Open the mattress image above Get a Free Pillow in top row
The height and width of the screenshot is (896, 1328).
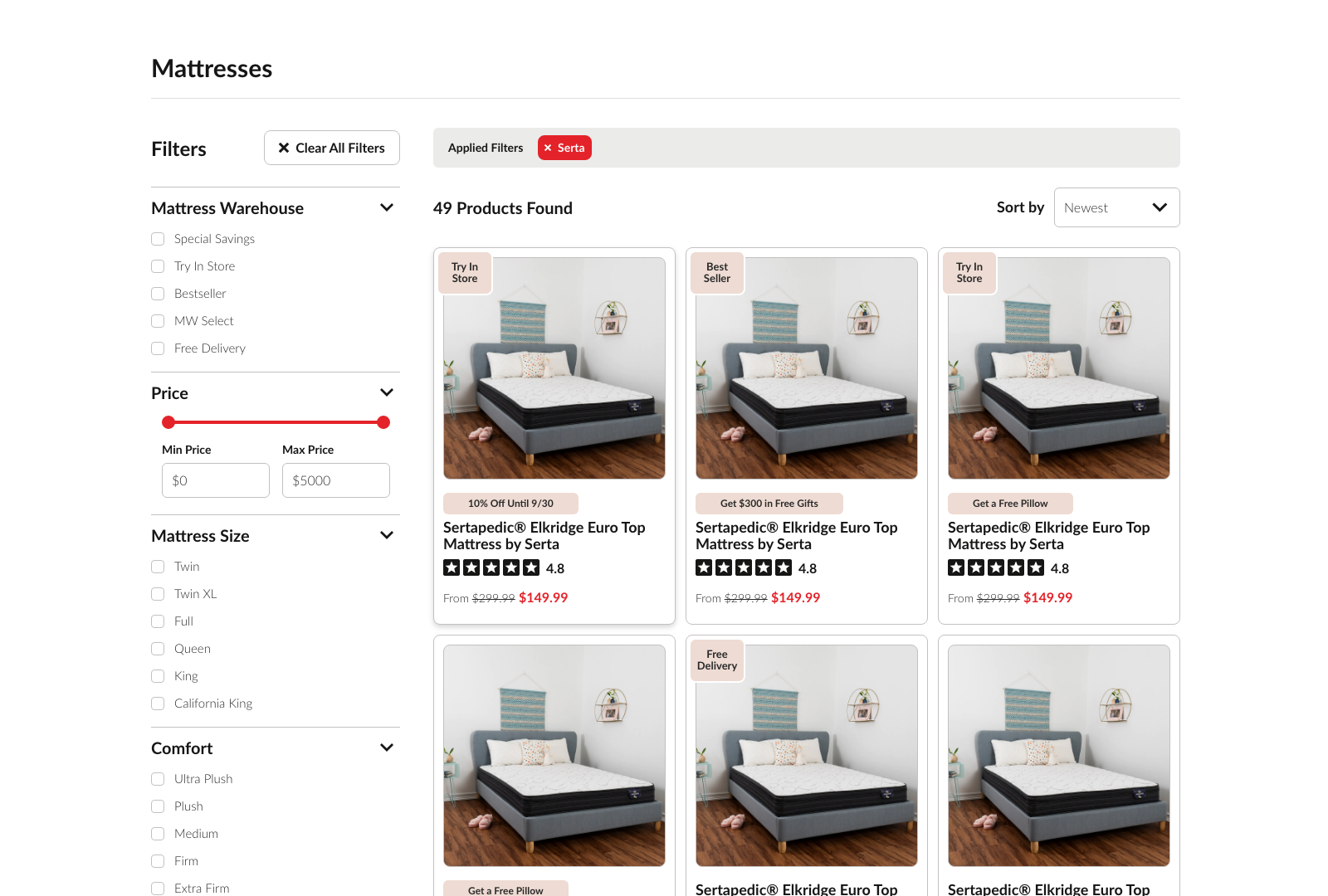(x=1059, y=368)
